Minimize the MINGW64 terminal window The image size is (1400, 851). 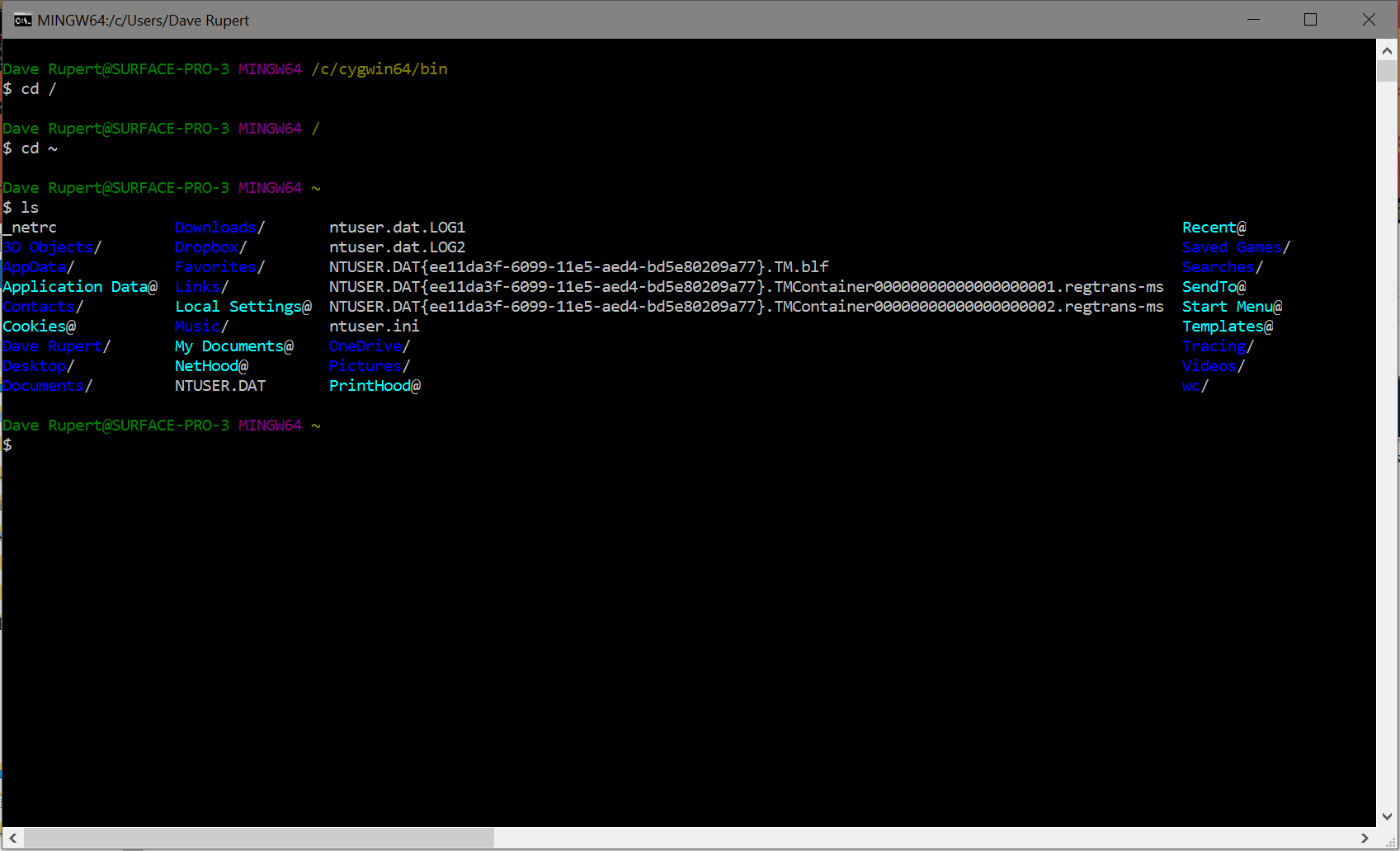point(1253,20)
